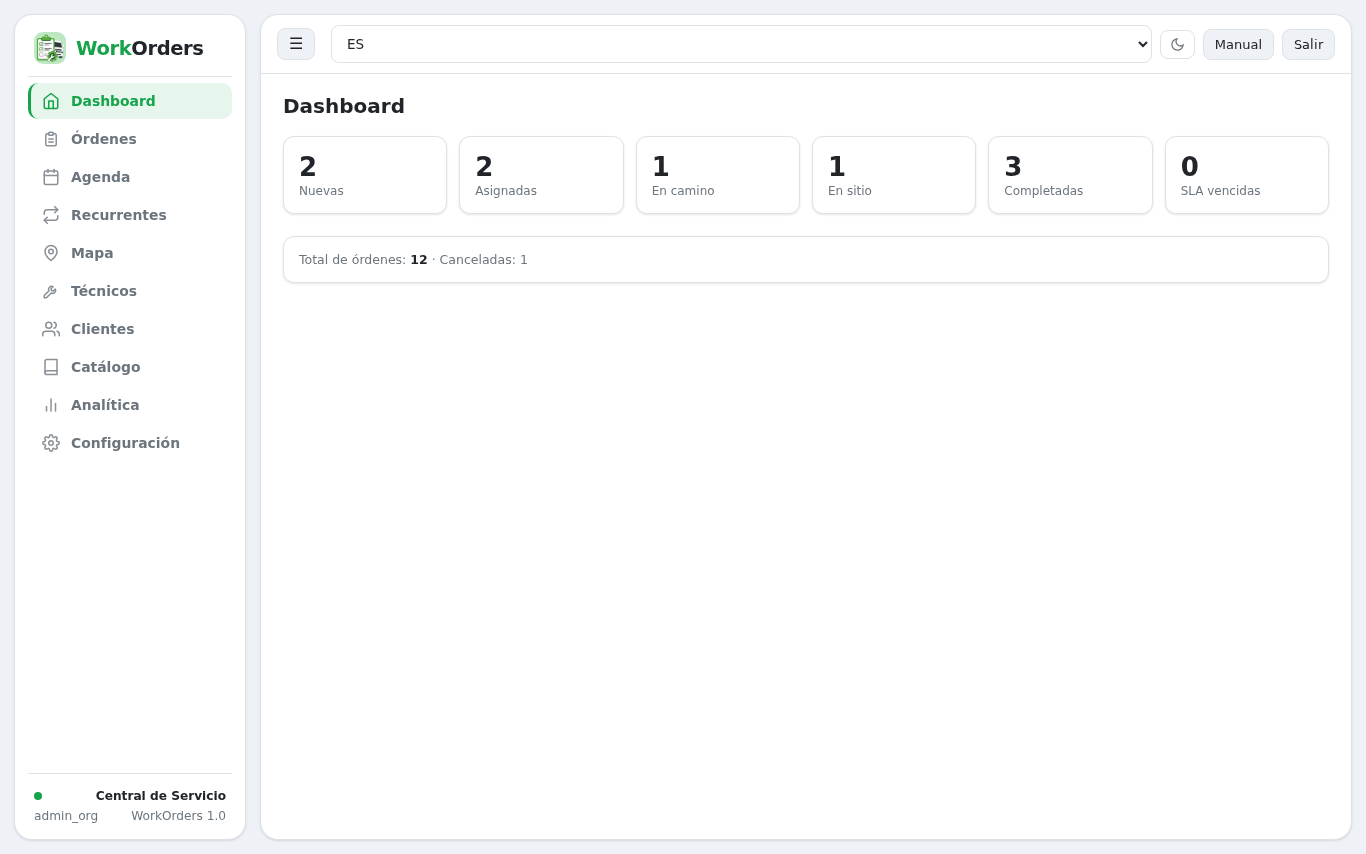Open the Completadas stat card
This screenshot has width=1366, height=854.
(1070, 175)
